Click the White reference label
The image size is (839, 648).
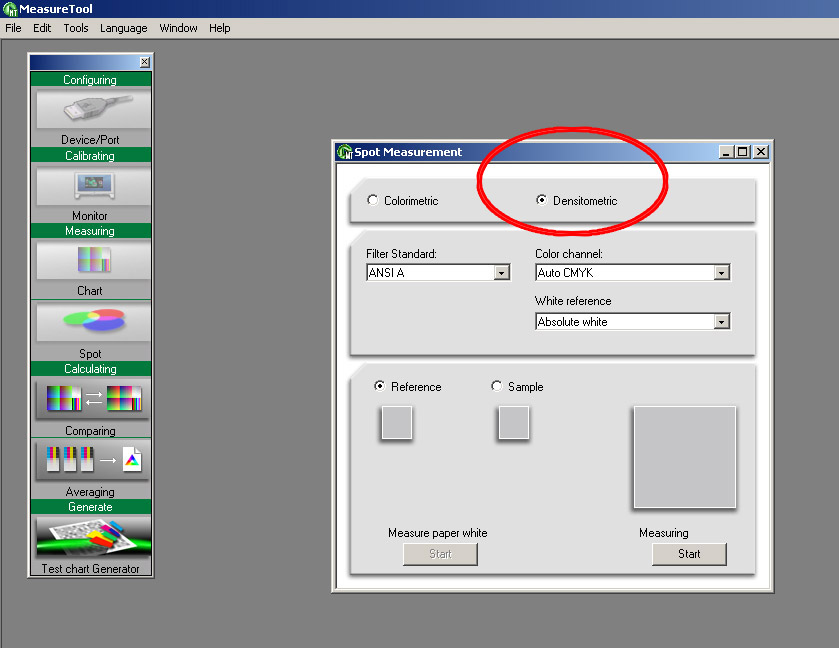pos(573,301)
